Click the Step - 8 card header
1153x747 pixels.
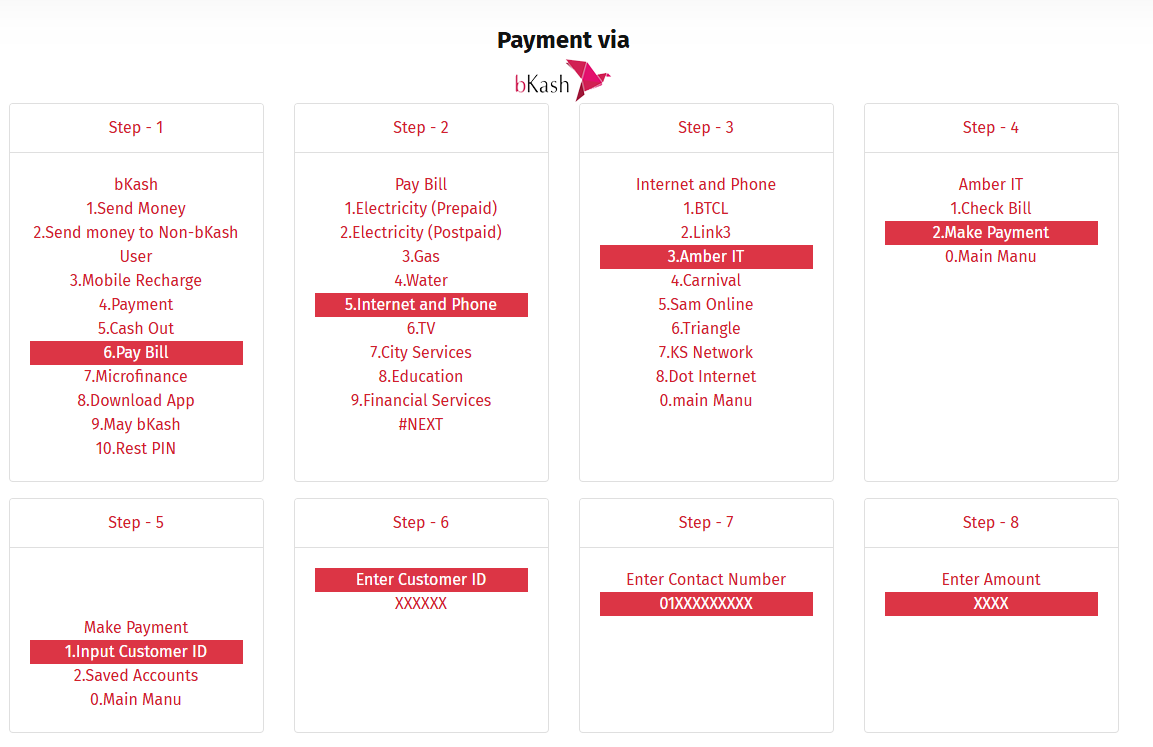(991, 523)
